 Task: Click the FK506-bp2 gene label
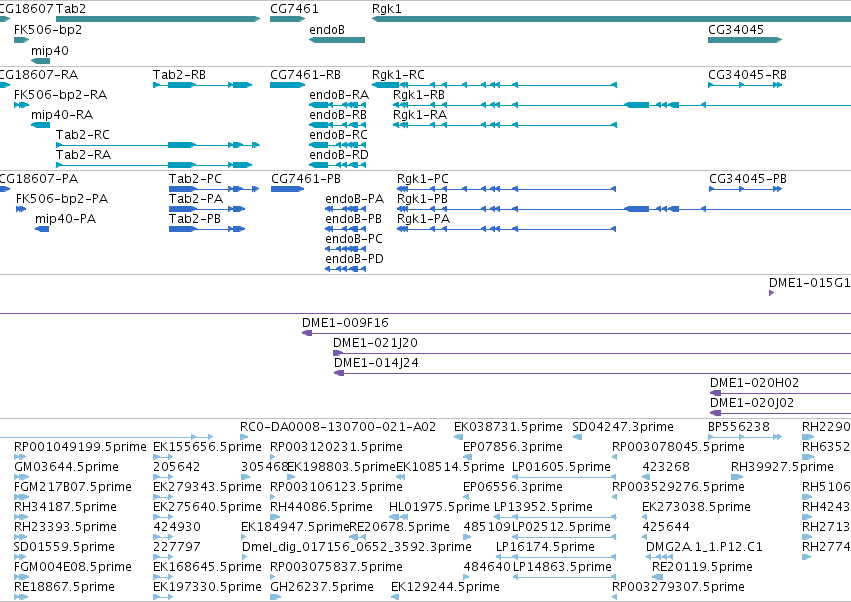[48, 29]
